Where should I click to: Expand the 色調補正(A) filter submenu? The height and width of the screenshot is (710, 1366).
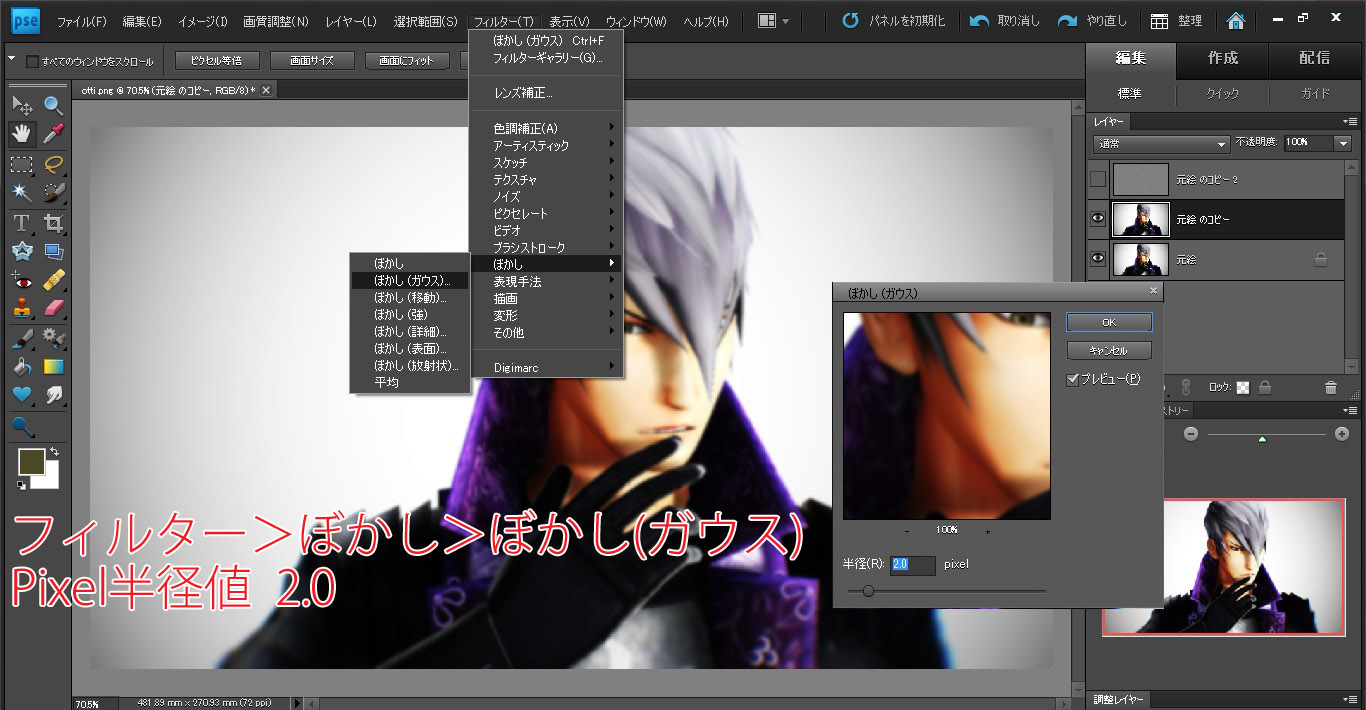pos(546,128)
